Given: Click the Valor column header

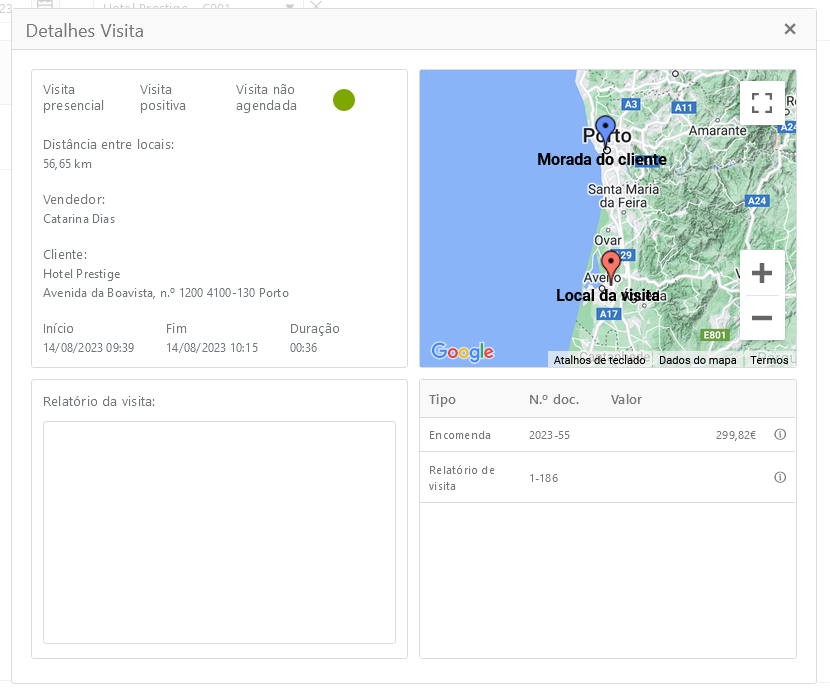Looking at the screenshot, I should (626, 400).
